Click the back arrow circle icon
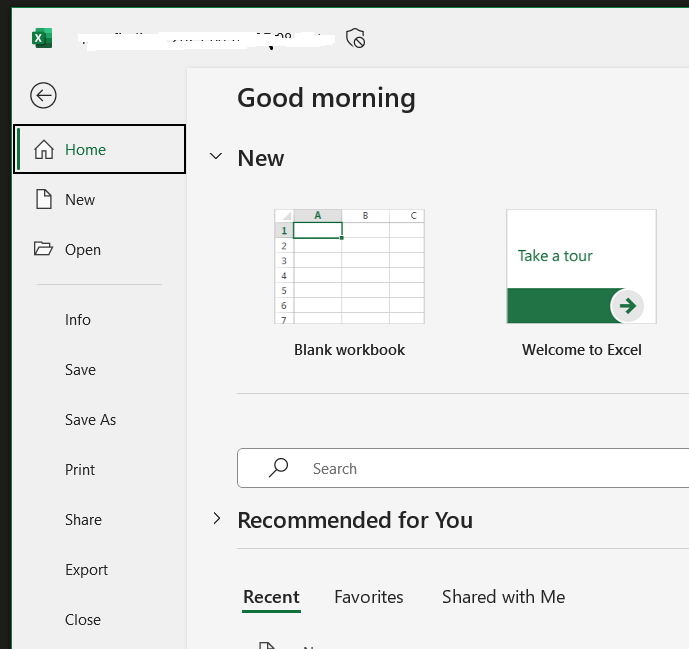Image resolution: width=689 pixels, height=649 pixels. pyautogui.click(x=43, y=95)
